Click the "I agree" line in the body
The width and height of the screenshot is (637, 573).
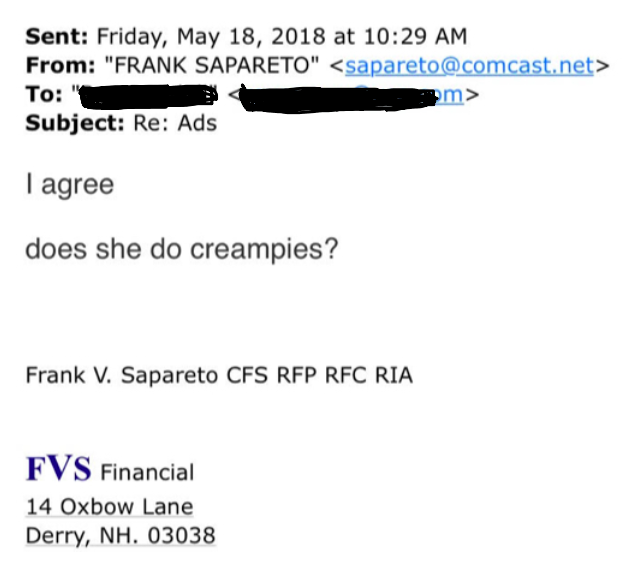click(69, 185)
